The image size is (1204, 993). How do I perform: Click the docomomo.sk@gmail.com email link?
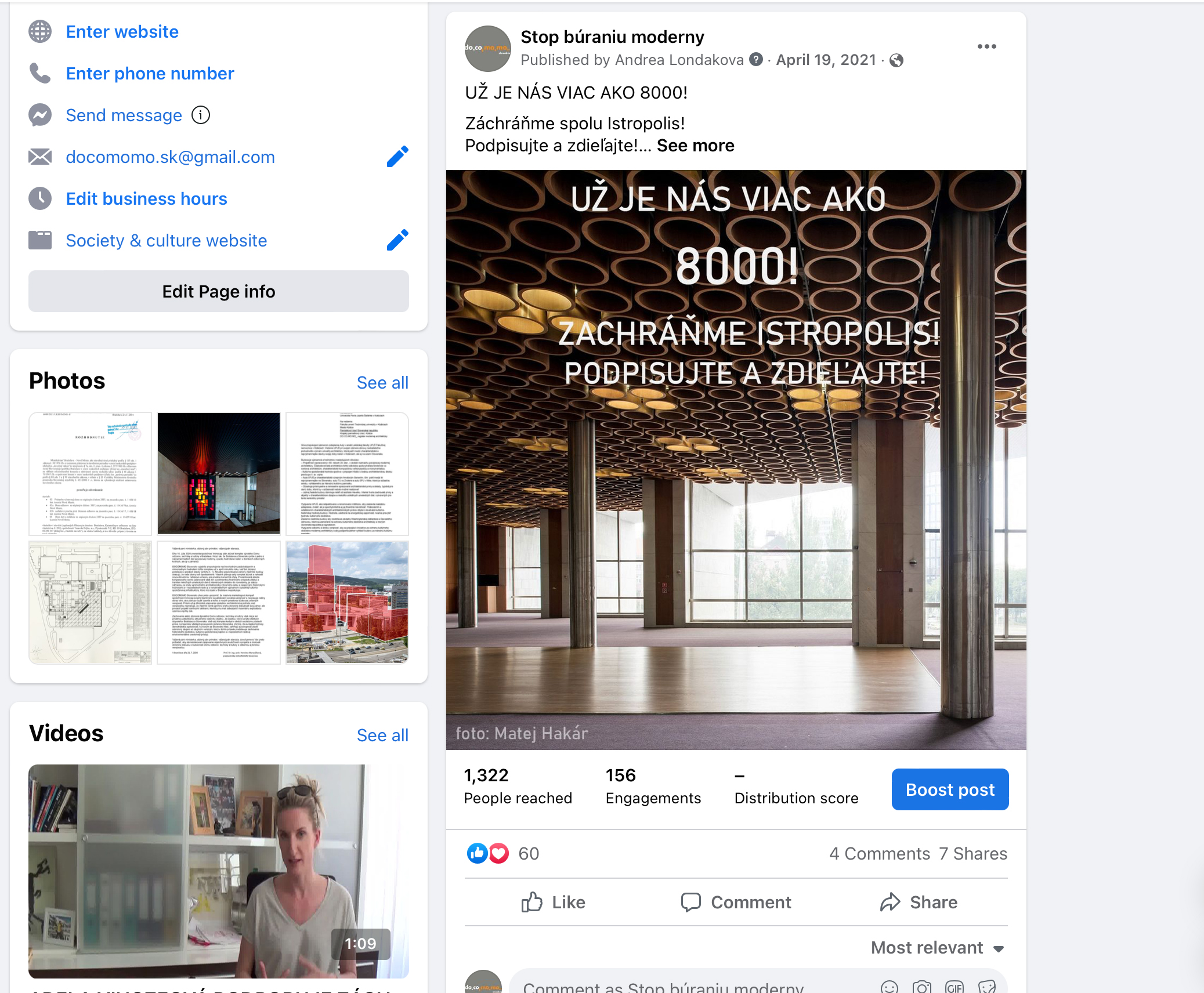pyautogui.click(x=170, y=157)
